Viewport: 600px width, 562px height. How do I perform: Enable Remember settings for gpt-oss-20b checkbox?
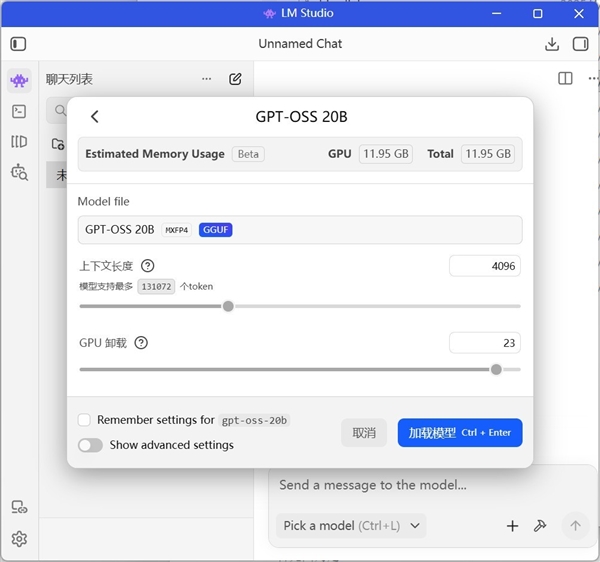tap(85, 420)
